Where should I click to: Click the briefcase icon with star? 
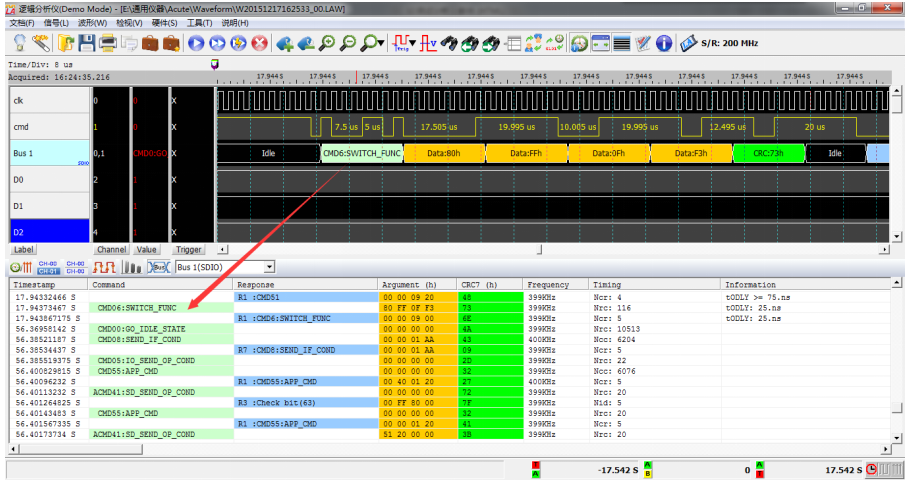point(171,43)
